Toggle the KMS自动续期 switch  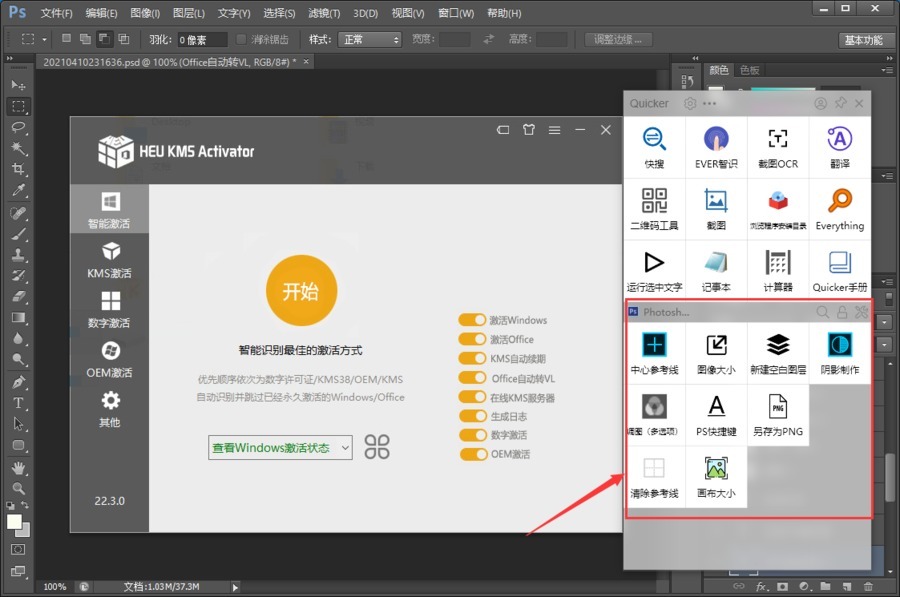(x=472, y=359)
